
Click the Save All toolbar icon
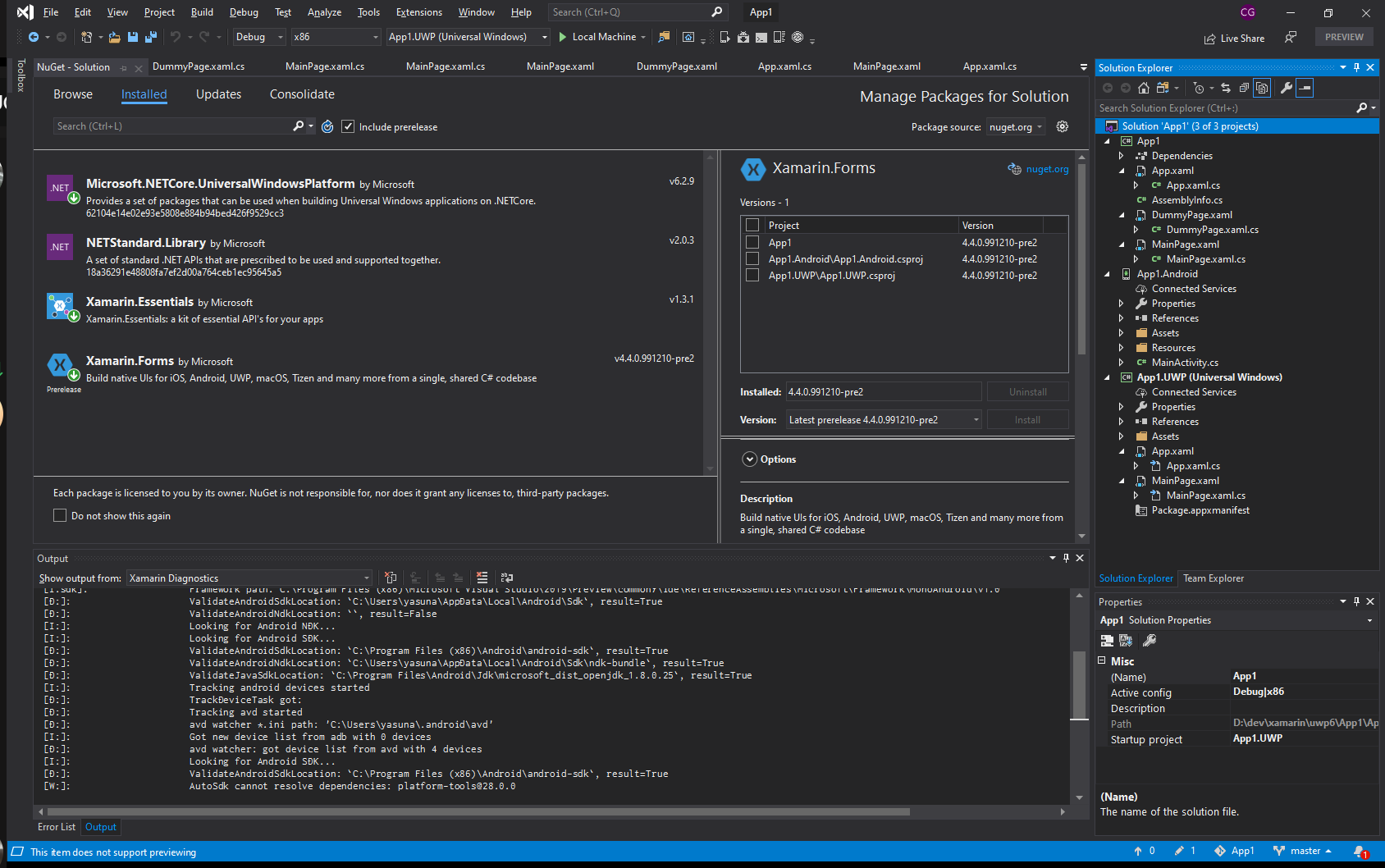tap(151, 37)
